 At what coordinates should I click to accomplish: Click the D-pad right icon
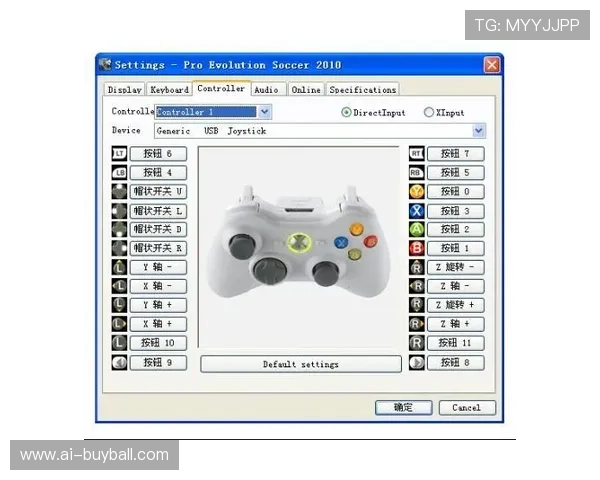pyautogui.click(x=119, y=248)
